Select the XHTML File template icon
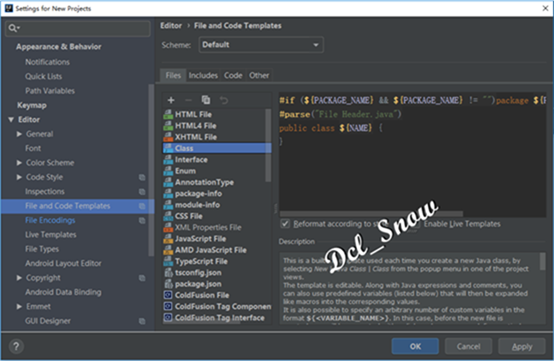This screenshot has width=554, height=361. pyautogui.click(x=168, y=137)
